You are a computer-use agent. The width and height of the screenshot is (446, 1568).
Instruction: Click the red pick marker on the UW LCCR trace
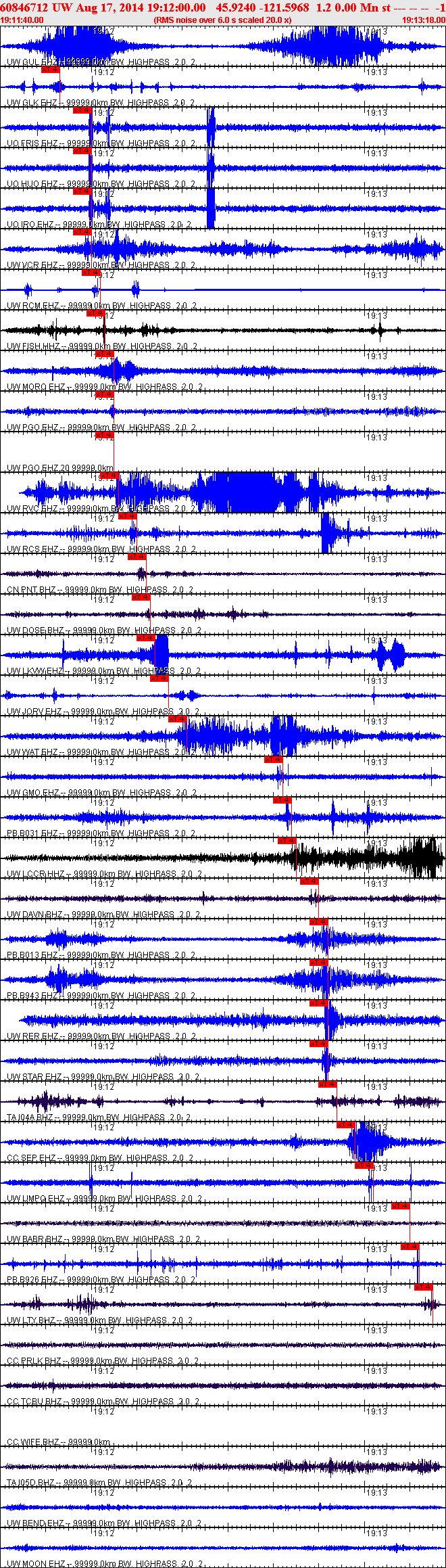(287, 841)
